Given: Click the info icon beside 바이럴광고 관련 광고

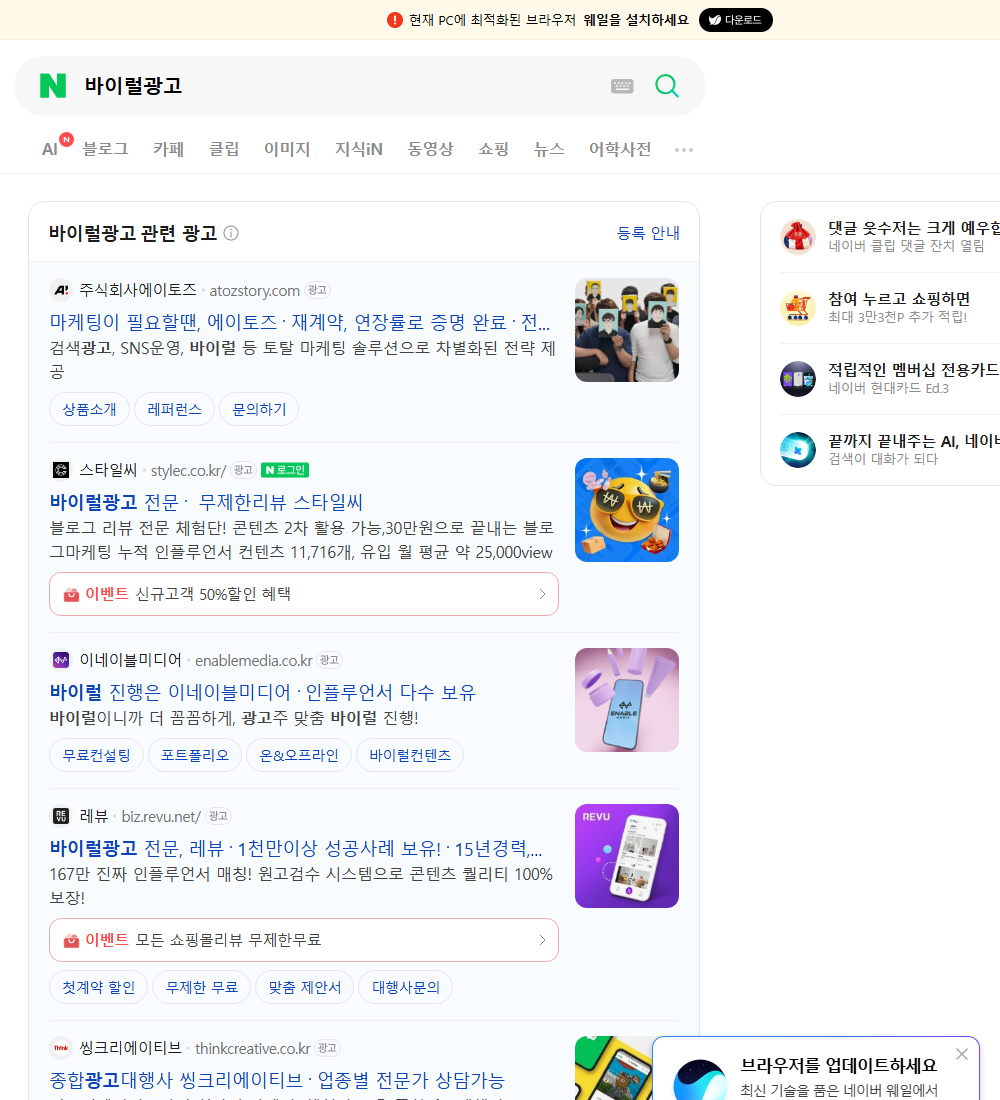Looking at the screenshot, I should pyautogui.click(x=231, y=233).
